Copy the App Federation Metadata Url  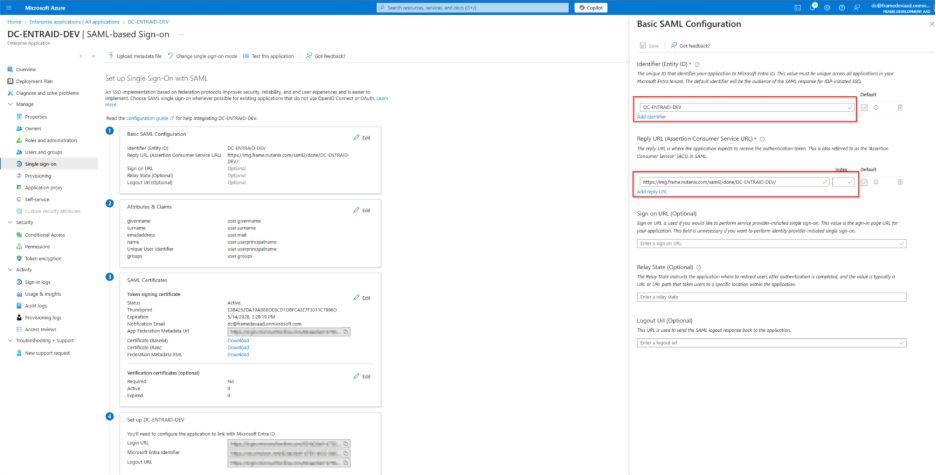pyautogui.click(x=345, y=331)
